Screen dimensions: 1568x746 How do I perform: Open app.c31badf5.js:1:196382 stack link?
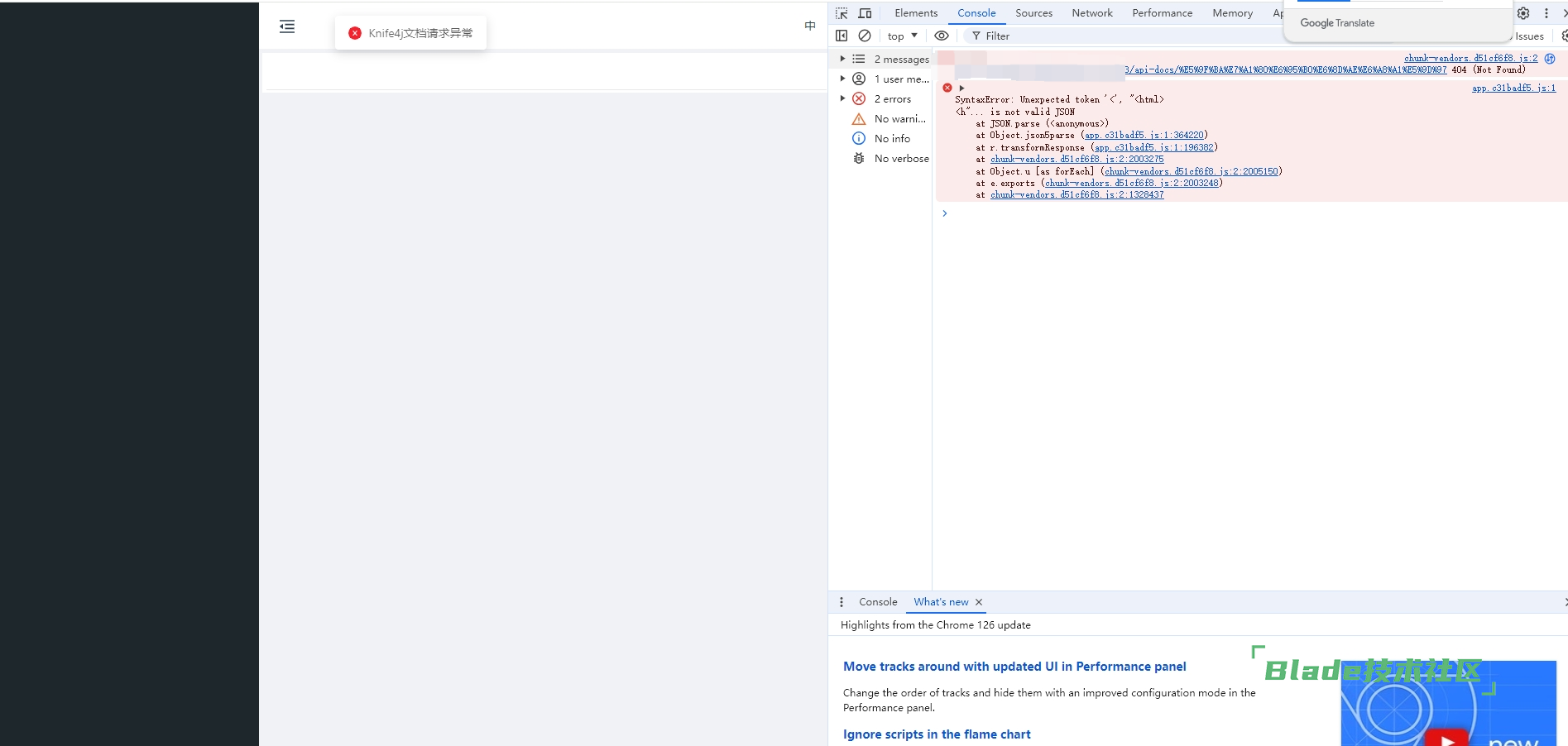point(1154,147)
